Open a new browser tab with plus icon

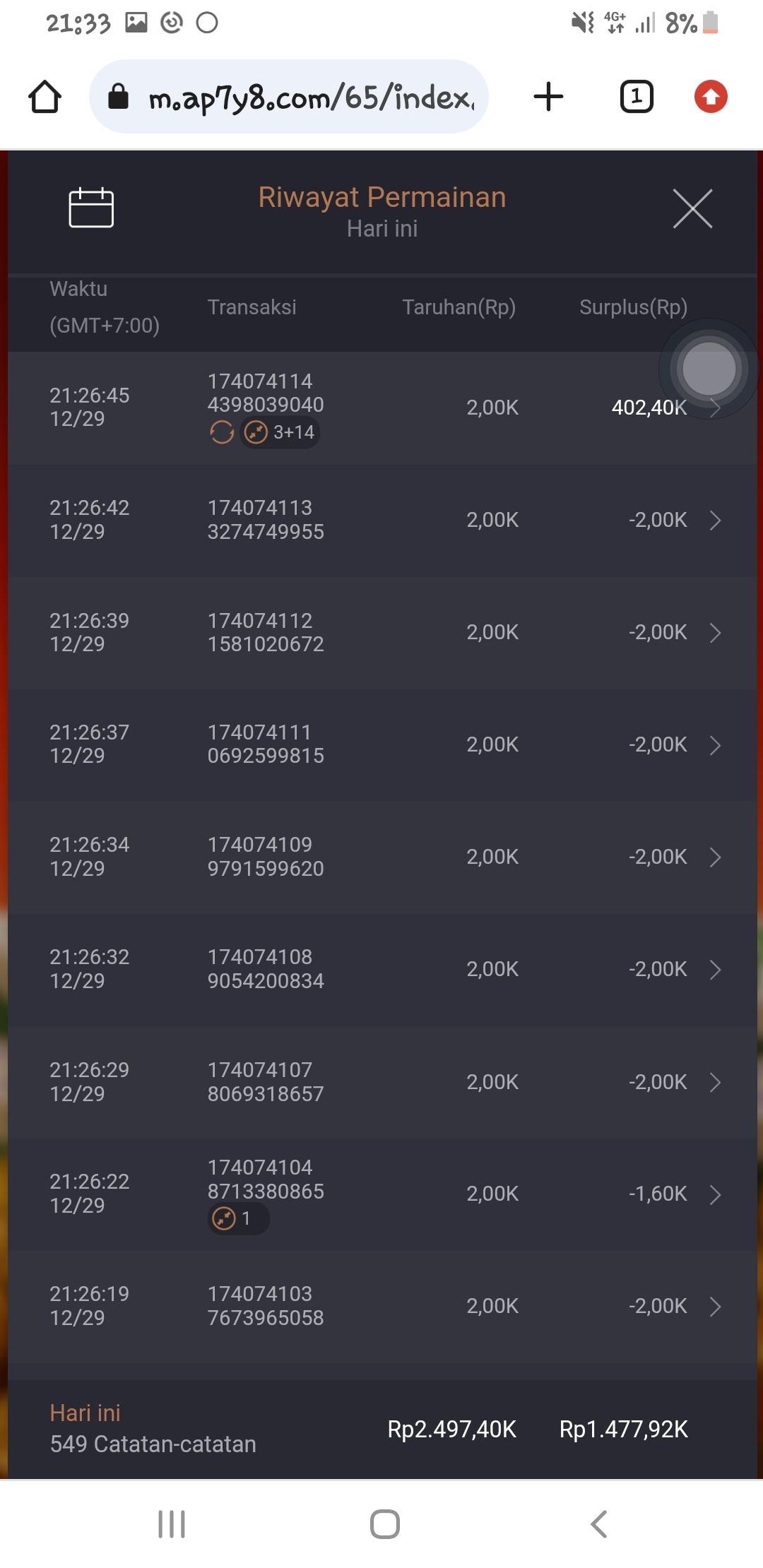tap(548, 97)
